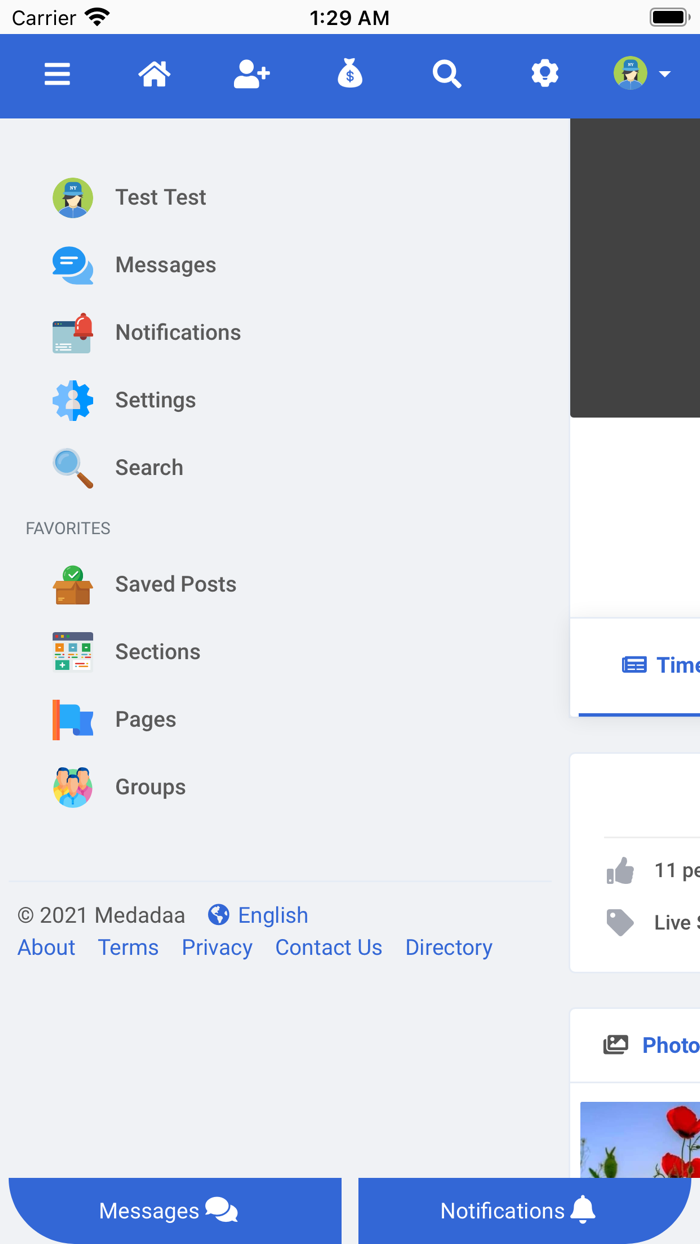Go to Sections in favorites

click(157, 652)
